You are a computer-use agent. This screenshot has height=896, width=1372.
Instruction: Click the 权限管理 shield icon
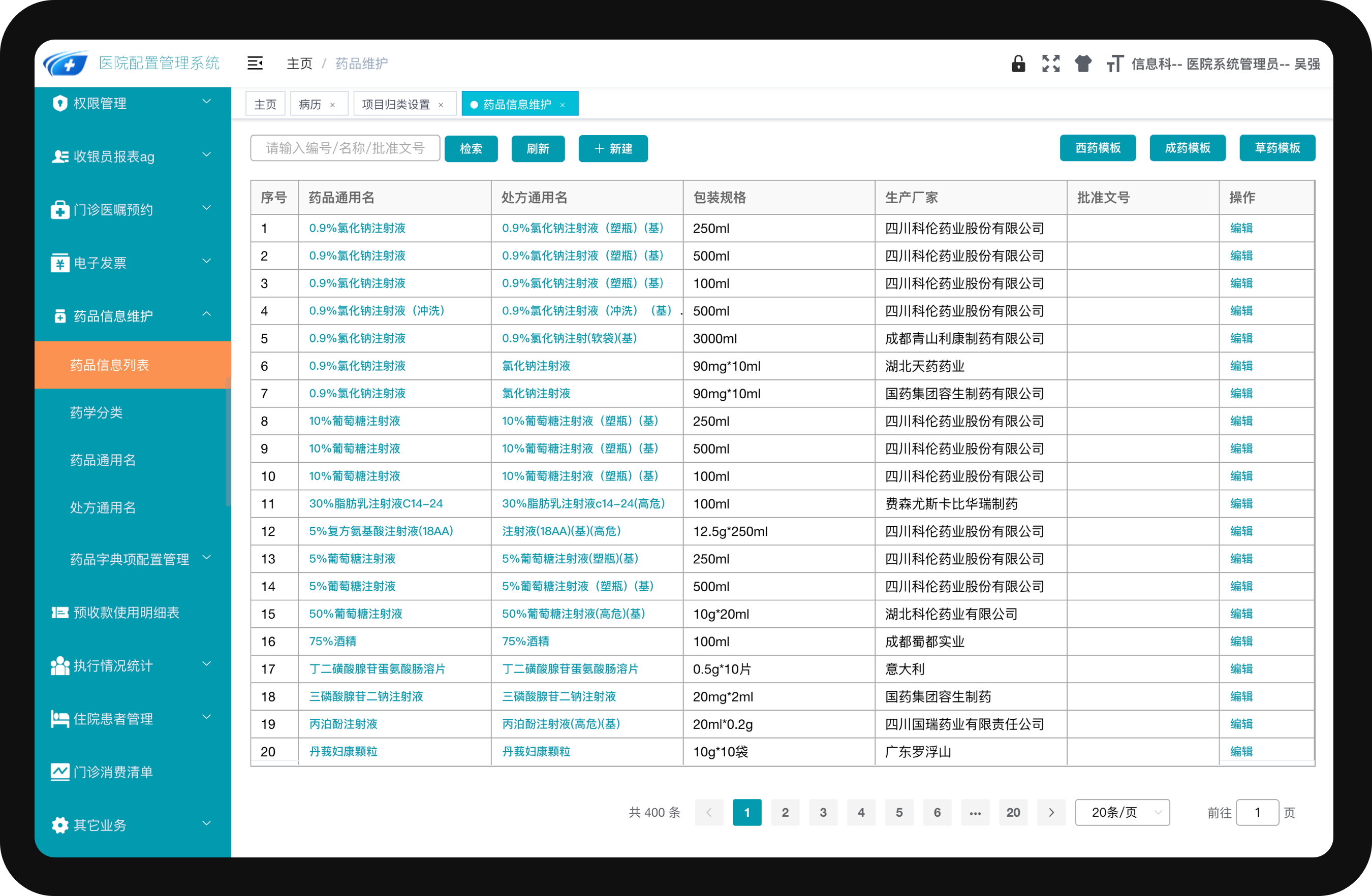click(x=60, y=103)
